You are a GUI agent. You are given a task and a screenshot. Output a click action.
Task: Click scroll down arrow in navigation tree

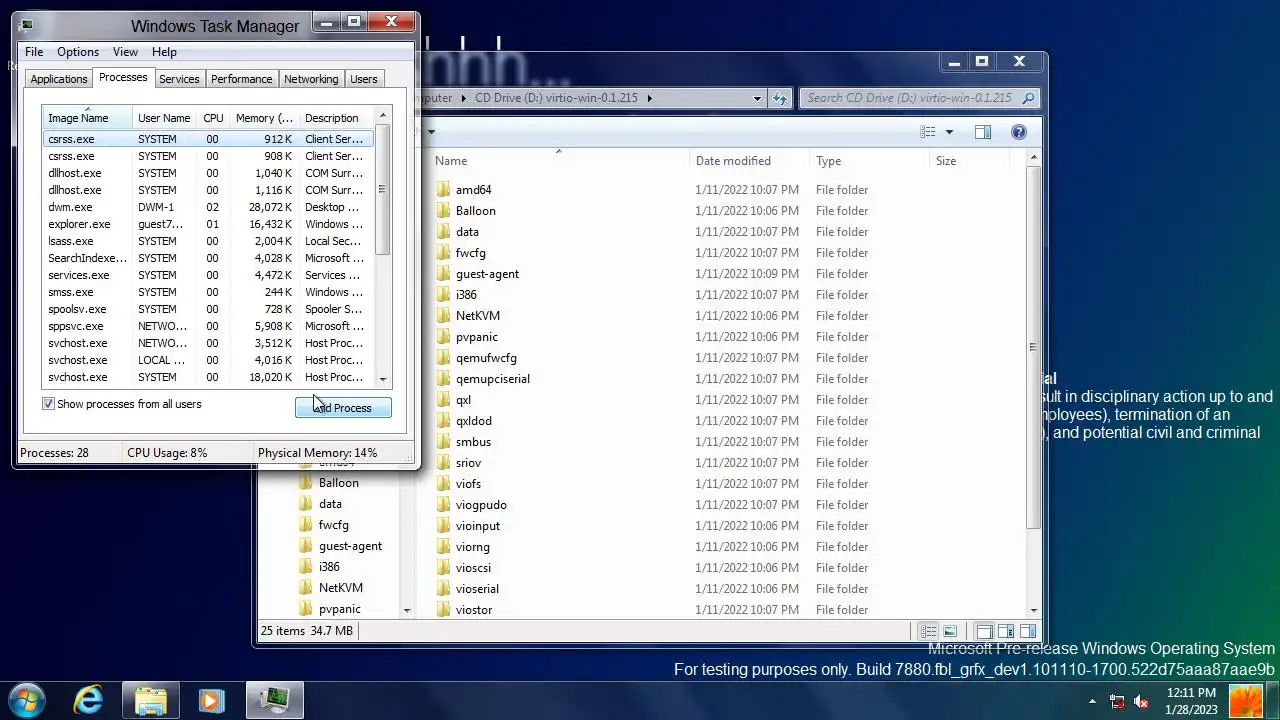tap(407, 610)
